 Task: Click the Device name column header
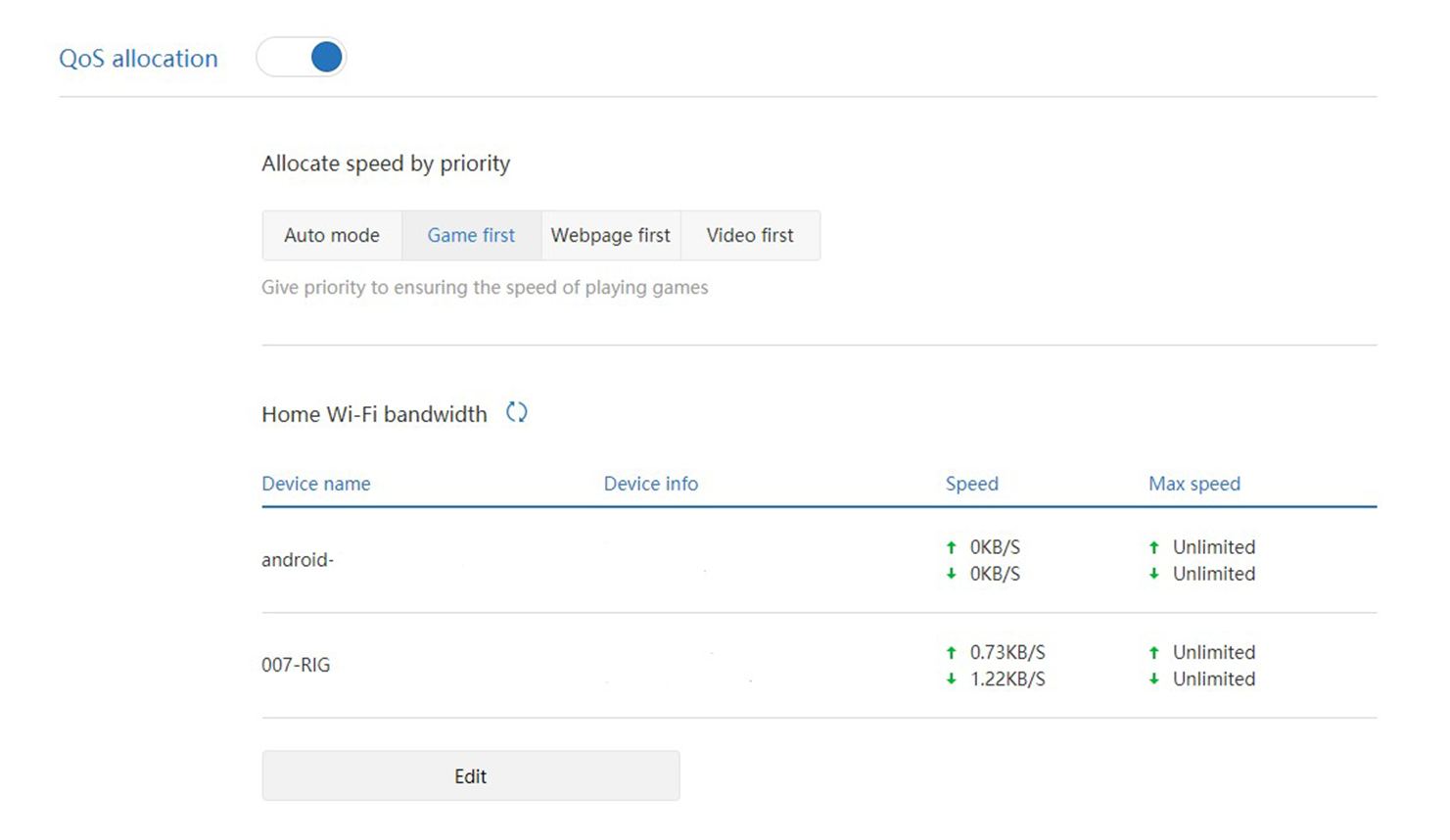point(315,484)
